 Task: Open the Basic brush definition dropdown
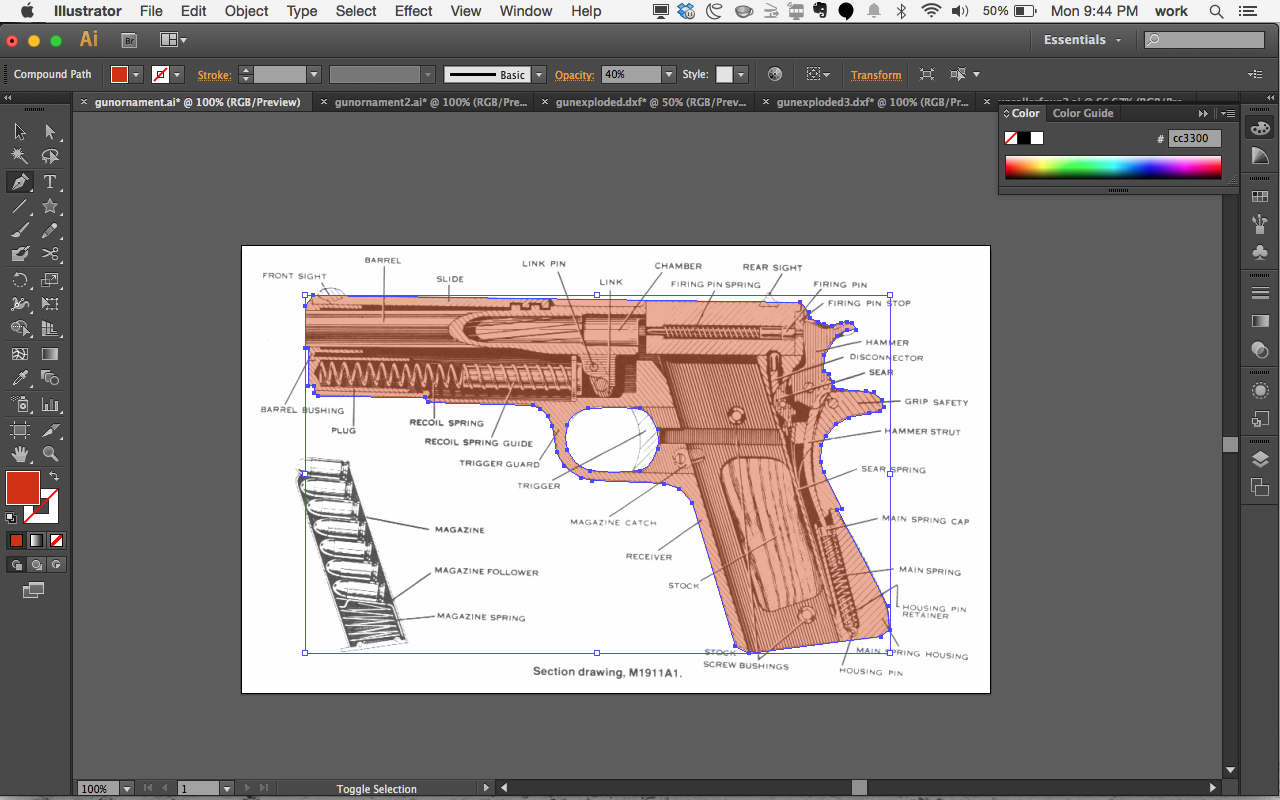pyautogui.click(x=537, y=74)
